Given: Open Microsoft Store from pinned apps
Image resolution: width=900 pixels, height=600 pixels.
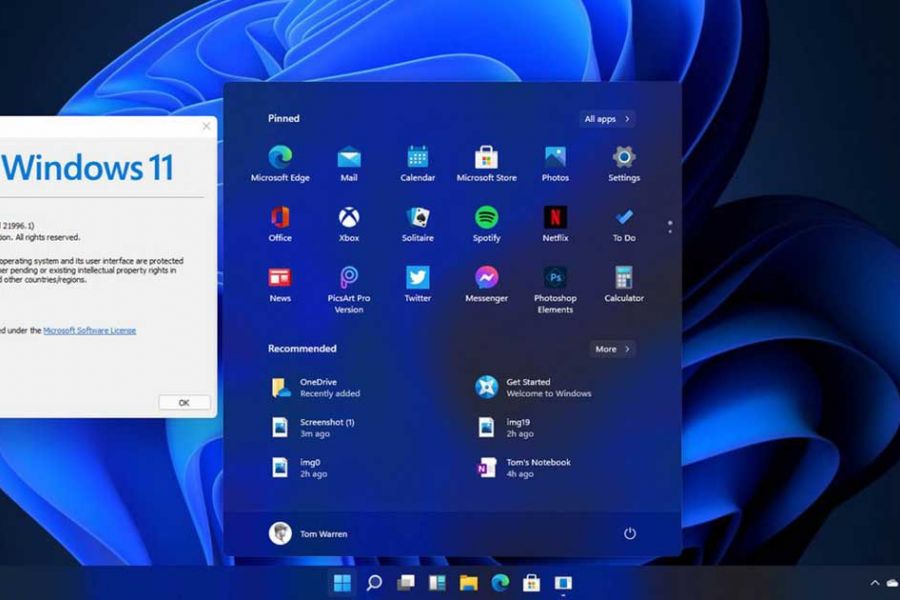Looking at the screenshot, I should tap(486, 164).
